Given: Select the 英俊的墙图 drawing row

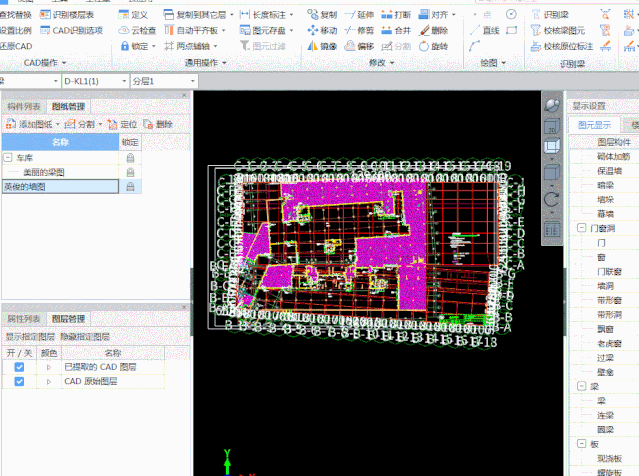Looking at the screenshot, I should click(x=60, y=187).
